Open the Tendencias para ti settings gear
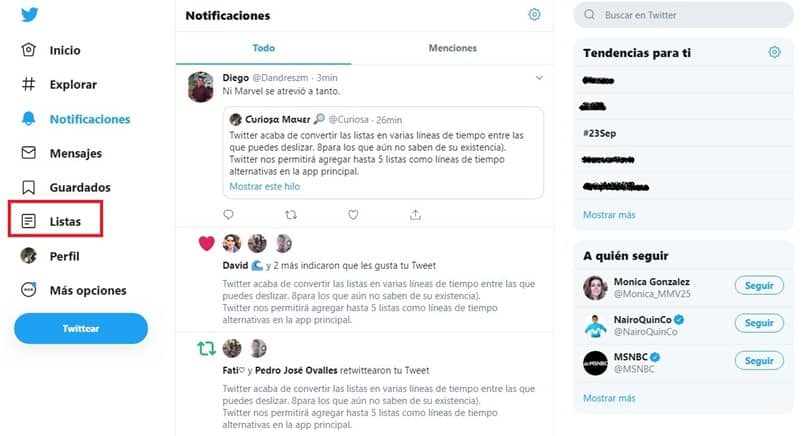This screenshot has height=436, width=806. coord(774,52)
